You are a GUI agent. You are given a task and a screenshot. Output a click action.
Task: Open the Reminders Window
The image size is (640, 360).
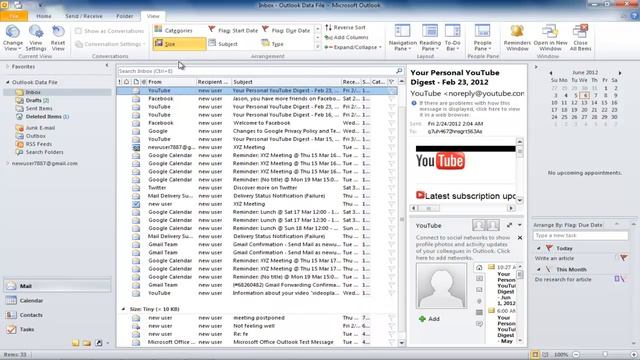tap(517, 38)
